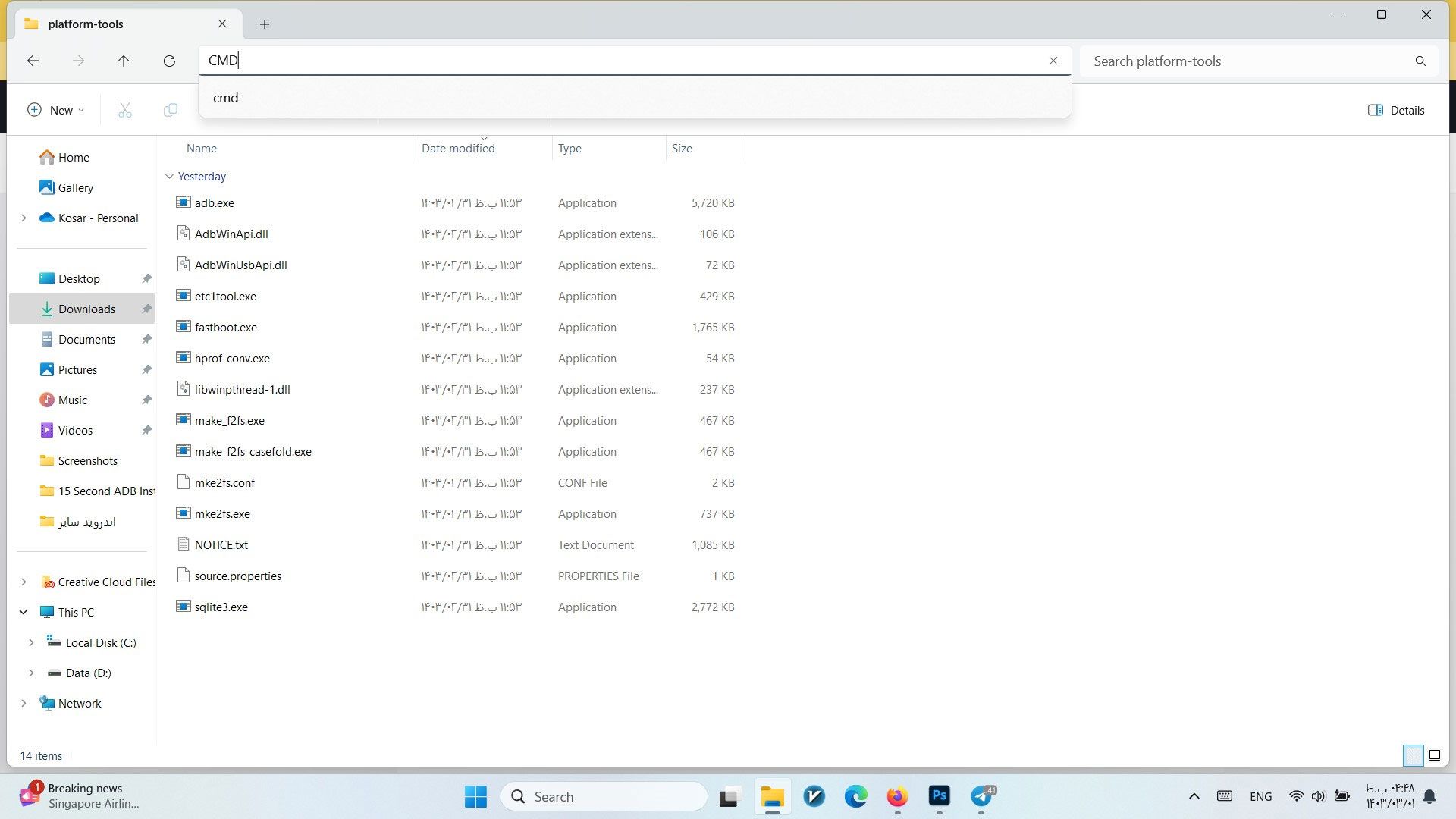Click make_f2fs_casefold.exe icon
The height and width of the screenshot is (819, 1456).
point(183,451)
